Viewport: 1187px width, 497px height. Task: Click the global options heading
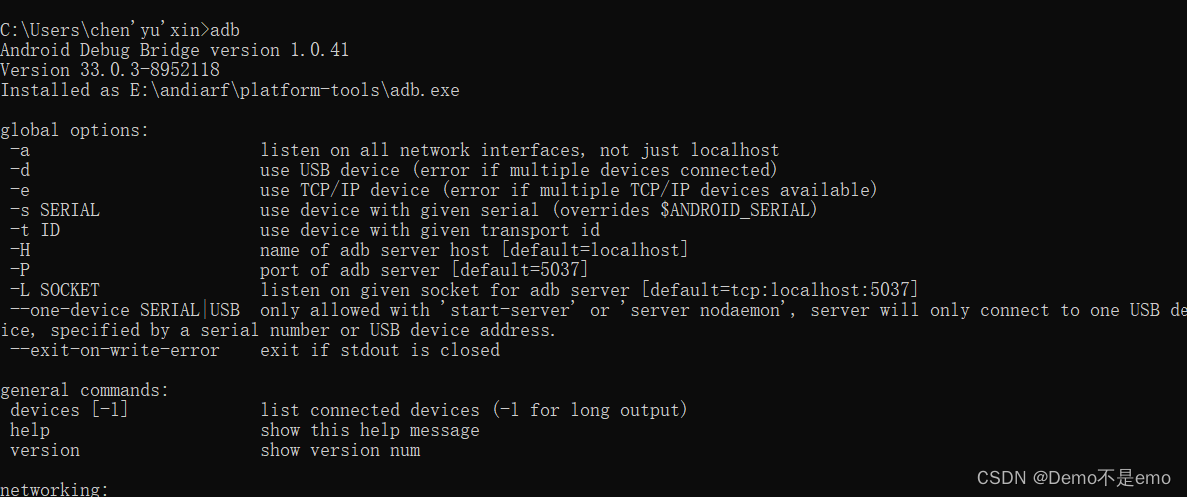[x=75, y=130]
